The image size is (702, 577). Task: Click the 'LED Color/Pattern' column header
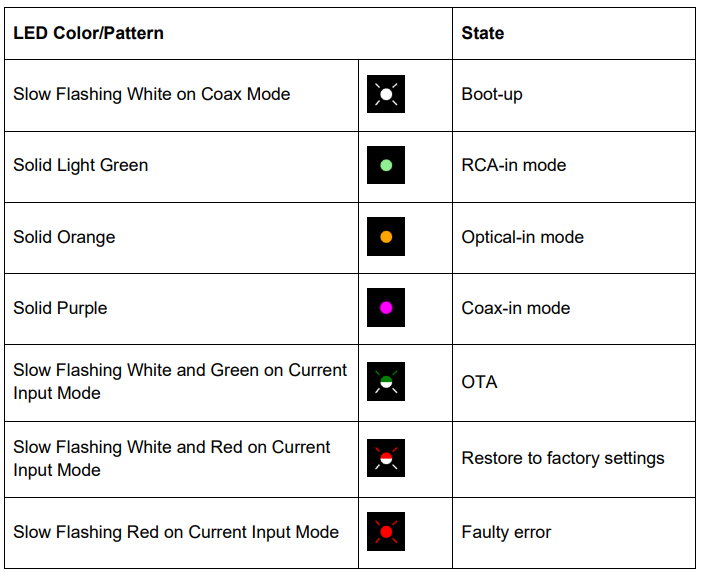pos(88,33)
